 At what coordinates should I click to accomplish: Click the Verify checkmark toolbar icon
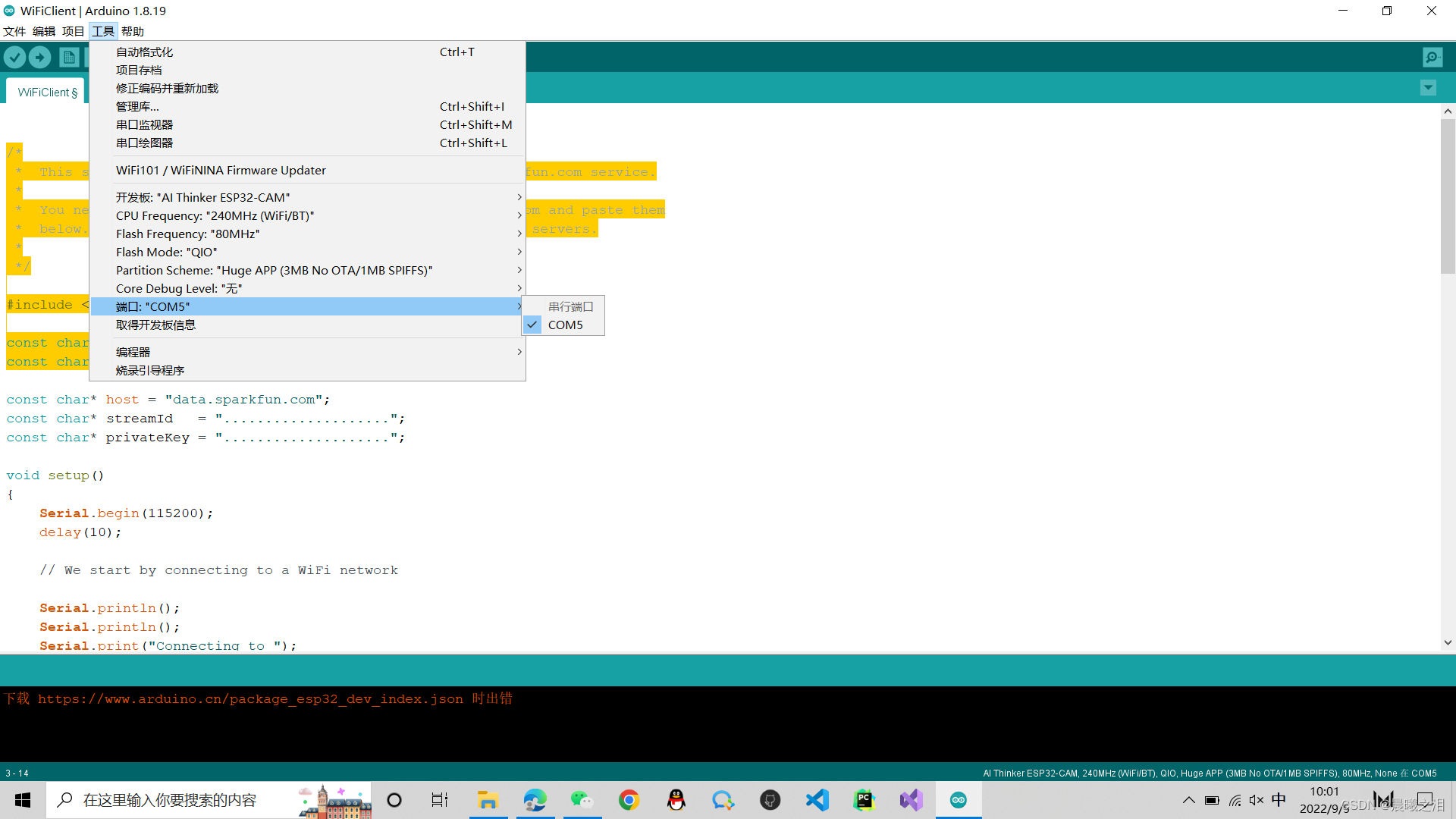(15, 57)
